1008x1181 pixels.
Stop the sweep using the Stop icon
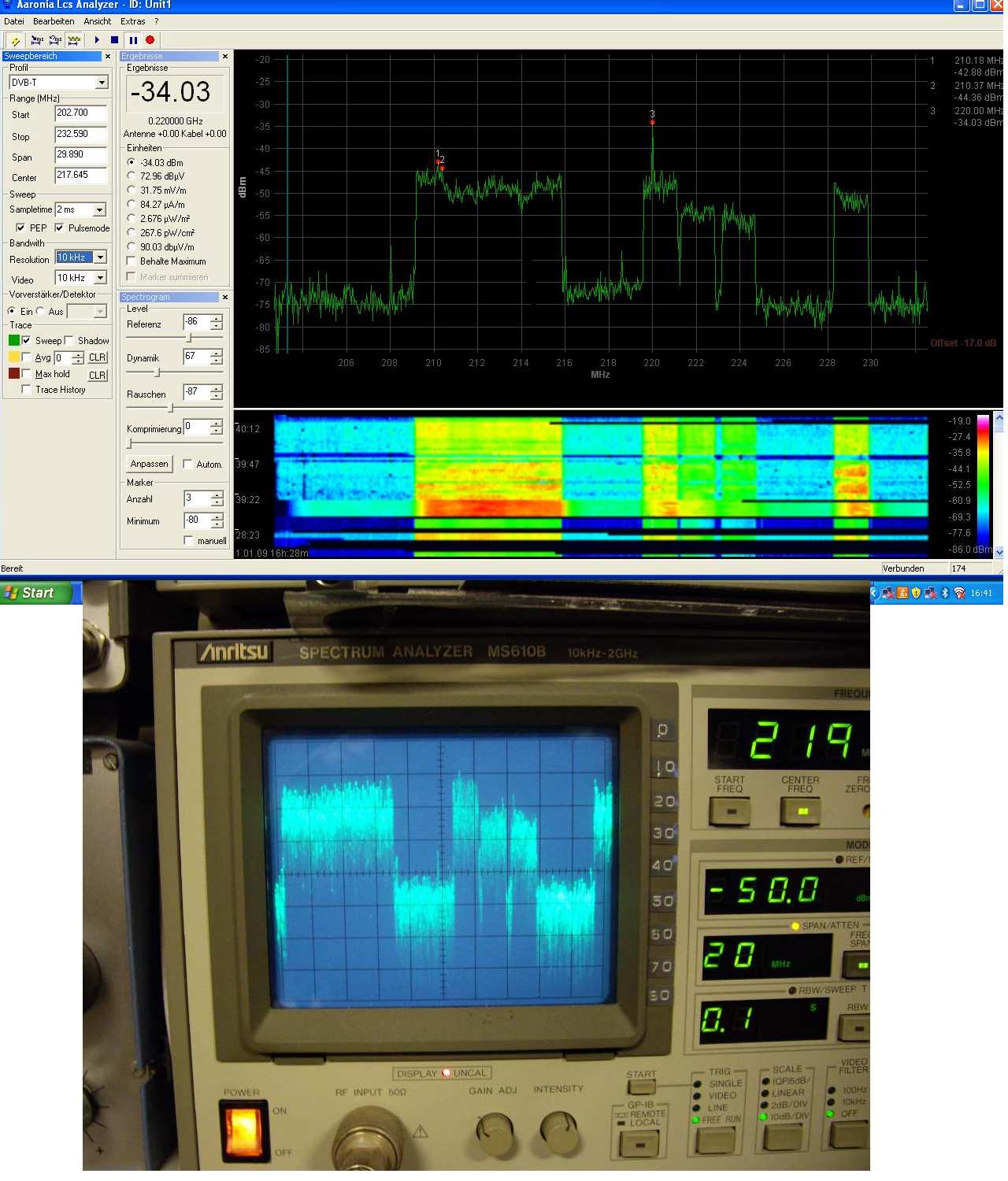pyautogui.click(x=113, y=39)
